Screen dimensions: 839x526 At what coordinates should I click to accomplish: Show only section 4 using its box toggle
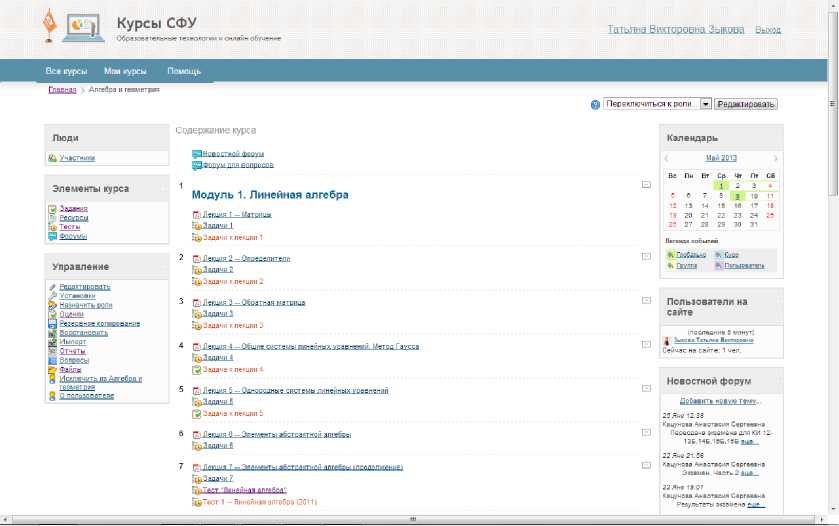646,344
